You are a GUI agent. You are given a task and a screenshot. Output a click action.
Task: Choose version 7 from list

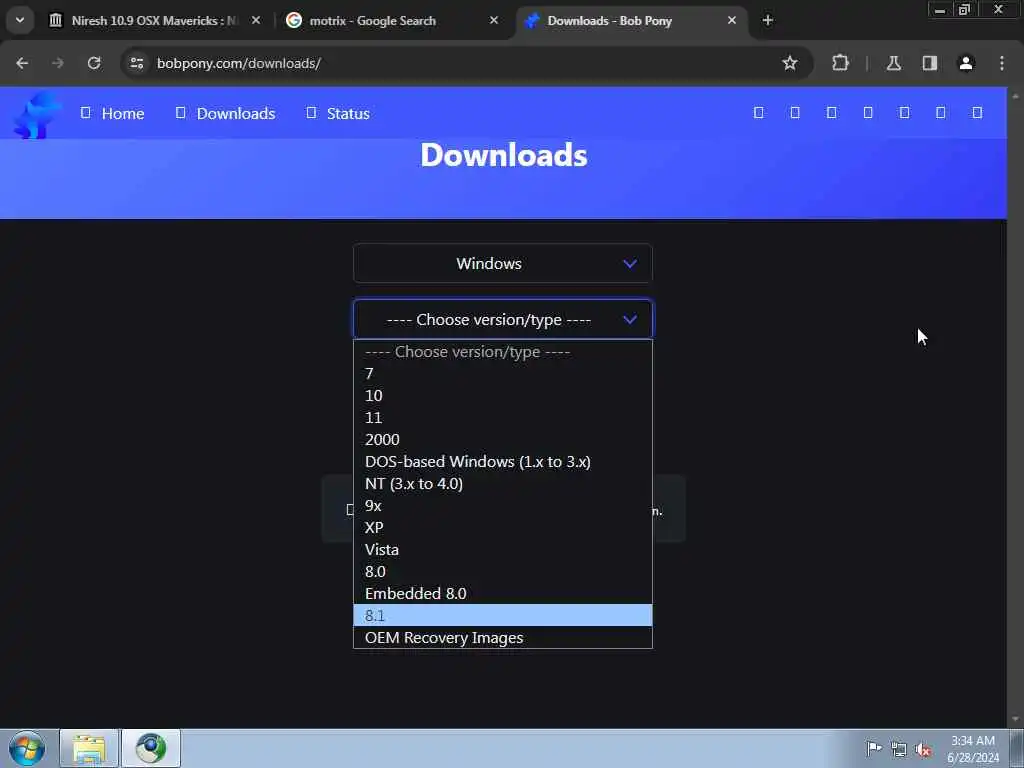pyautogui.click(x=503, y=374)
